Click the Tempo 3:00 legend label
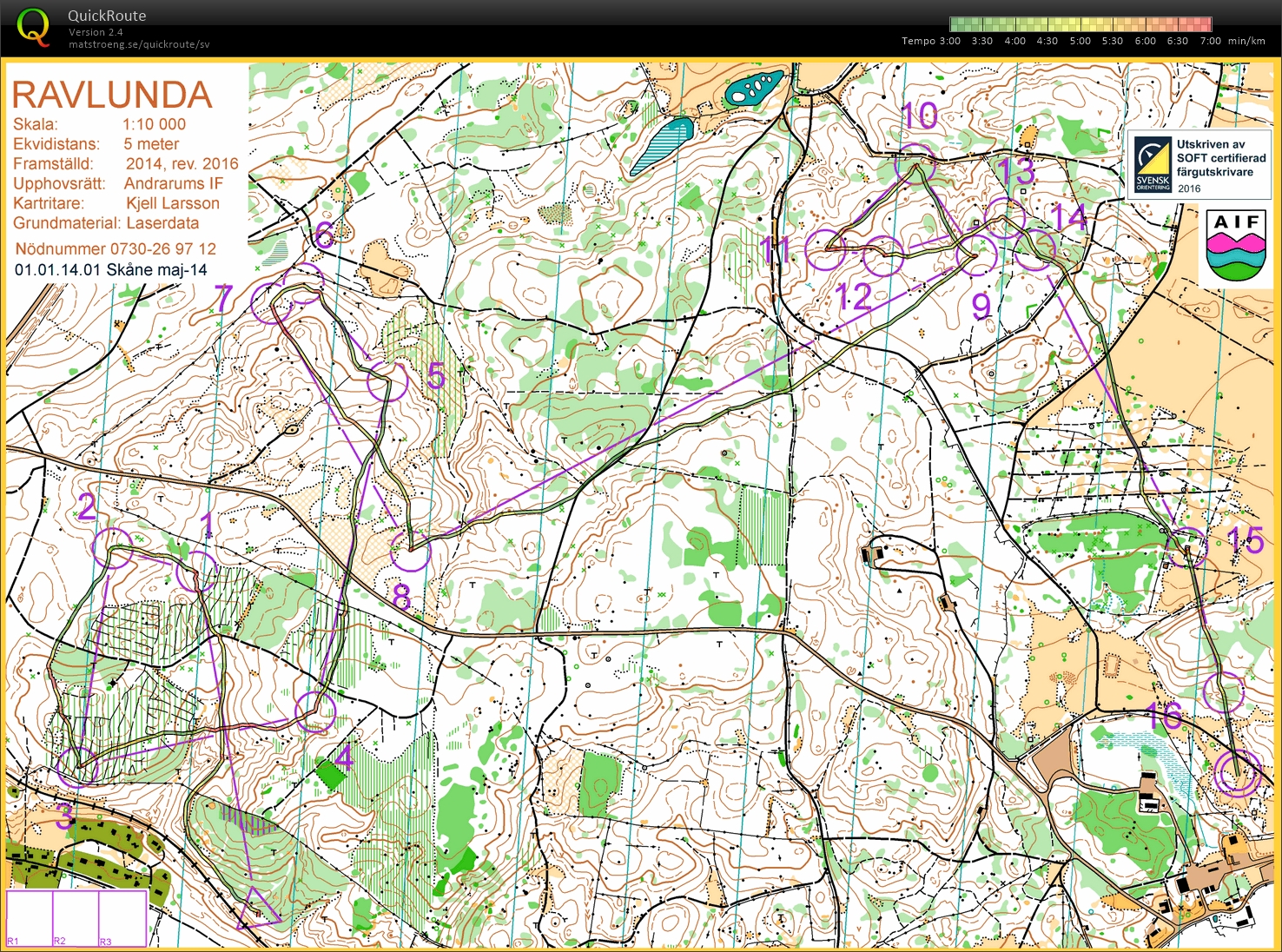The width and height of the screenshot is (1282, 952). 931,41
